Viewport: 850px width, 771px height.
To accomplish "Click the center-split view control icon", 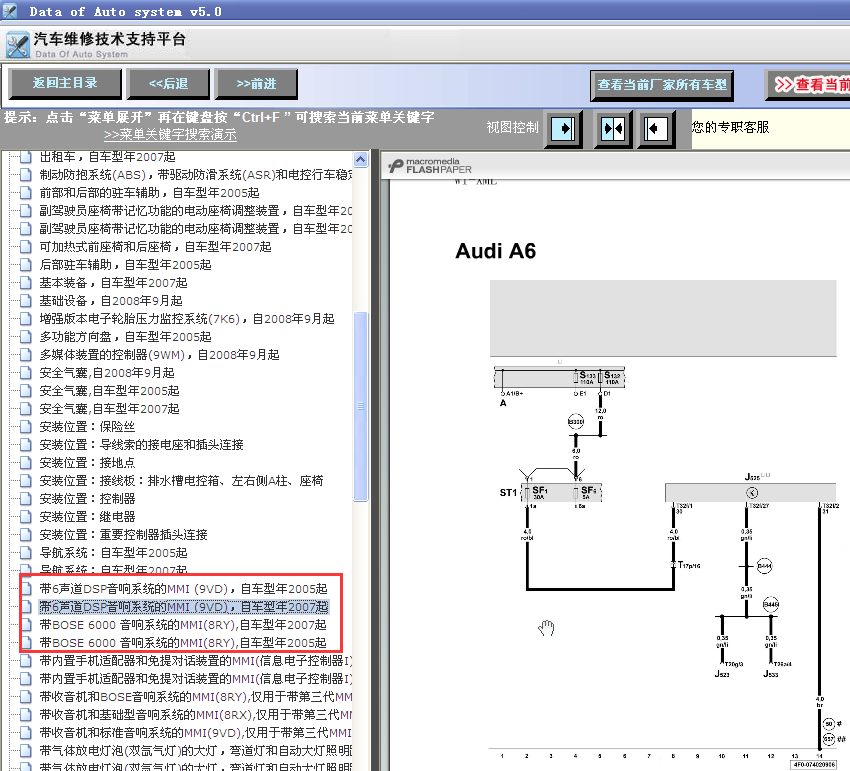I will point(613,128).
